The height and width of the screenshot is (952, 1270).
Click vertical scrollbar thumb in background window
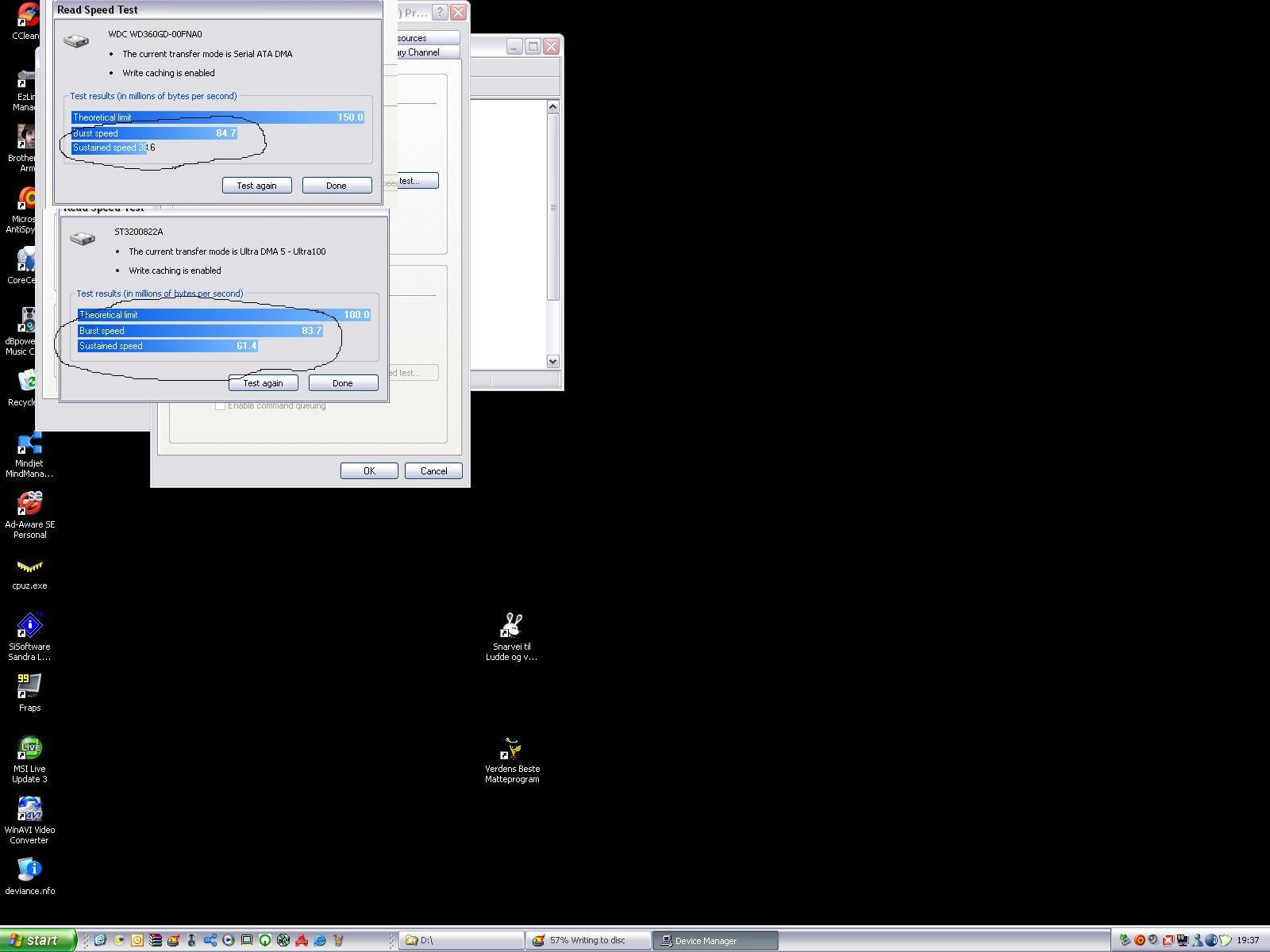coord(553,207)
